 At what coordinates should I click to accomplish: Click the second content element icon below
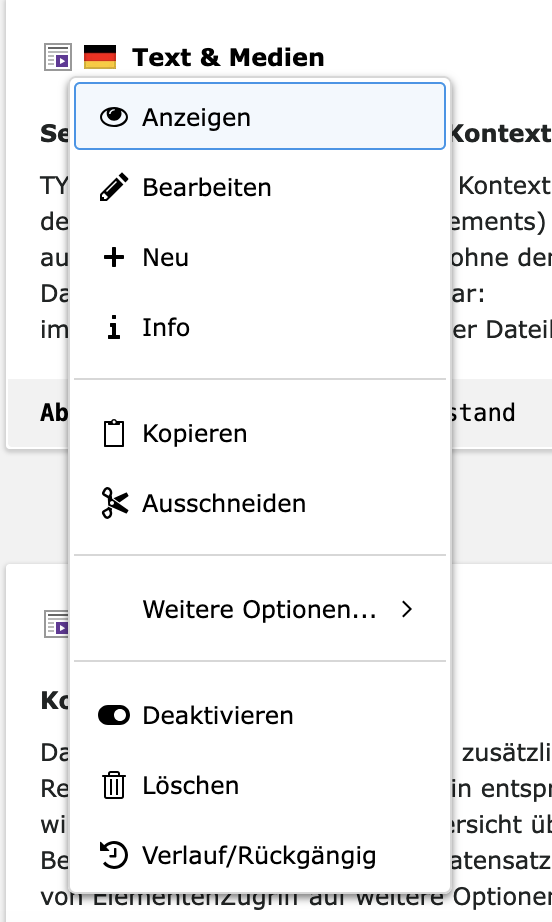[56, 624]
